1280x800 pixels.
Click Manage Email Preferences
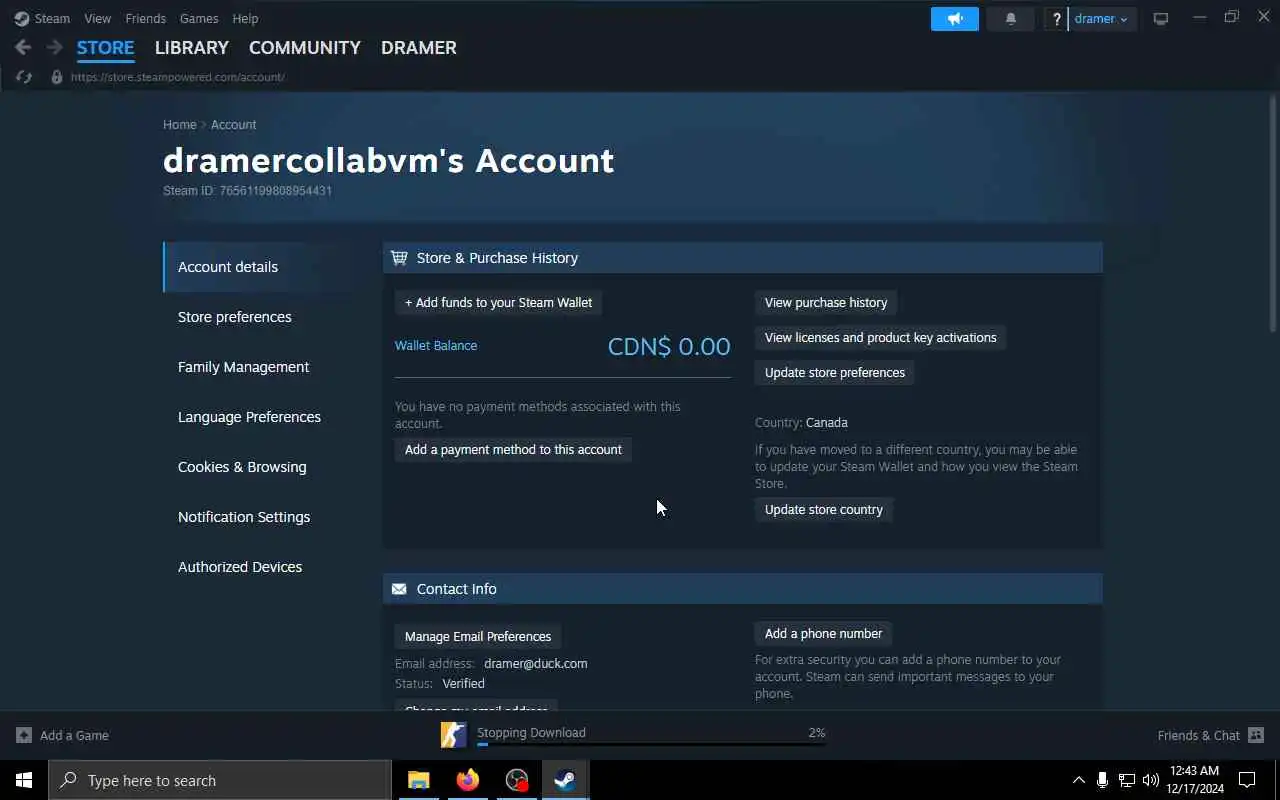pos(478,636)
